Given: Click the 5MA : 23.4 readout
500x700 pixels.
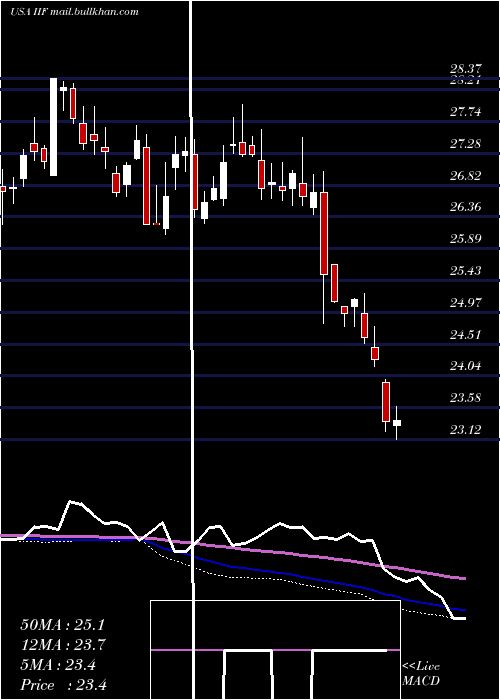Looking at the screenshot, I should click(58, 665).
